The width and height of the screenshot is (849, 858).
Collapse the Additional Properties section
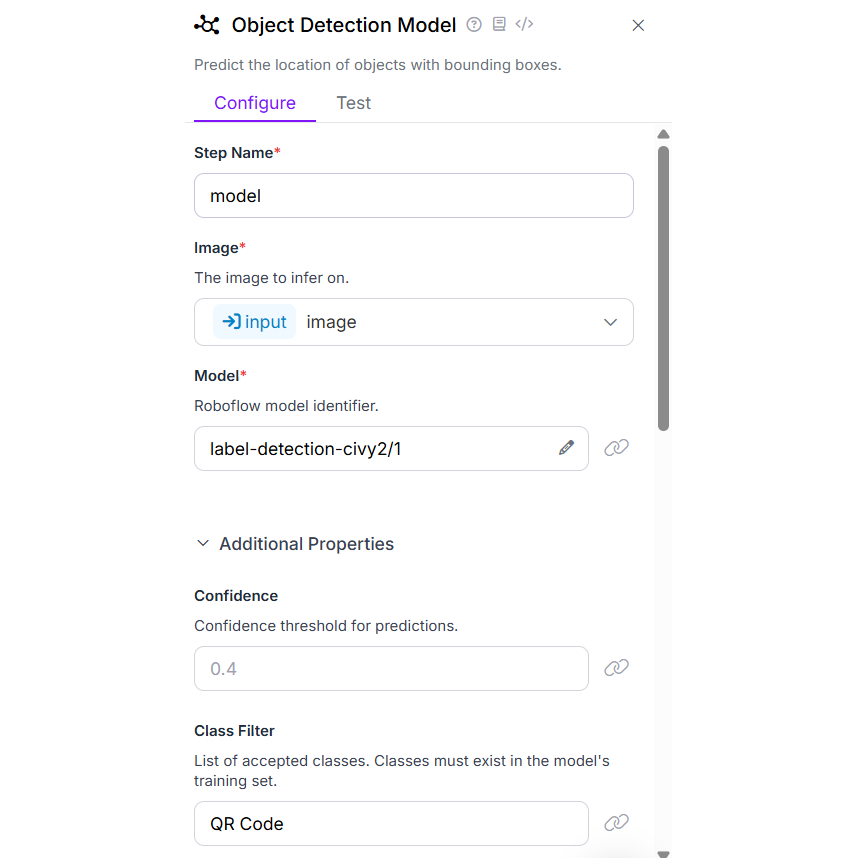click(x=203, y=544)
